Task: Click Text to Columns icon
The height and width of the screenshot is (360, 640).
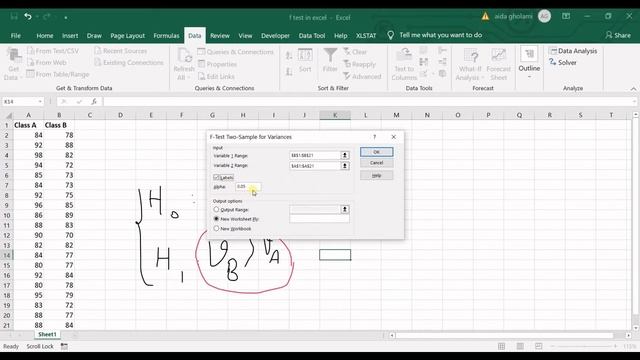Action: click(404, 55)
